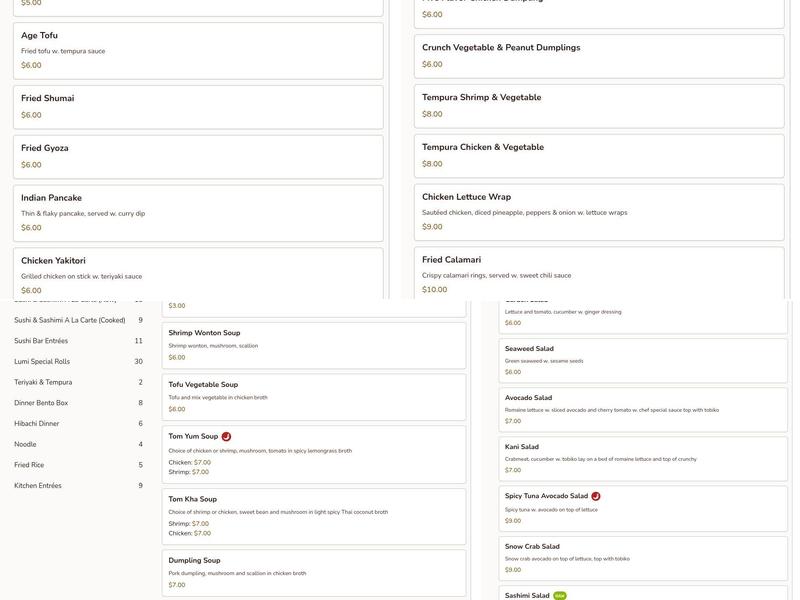Click the spicy icon beside Tom Yum Soup
Image resolution: width=800 pixels, height=600 pixels.
(x=226, y=436)
